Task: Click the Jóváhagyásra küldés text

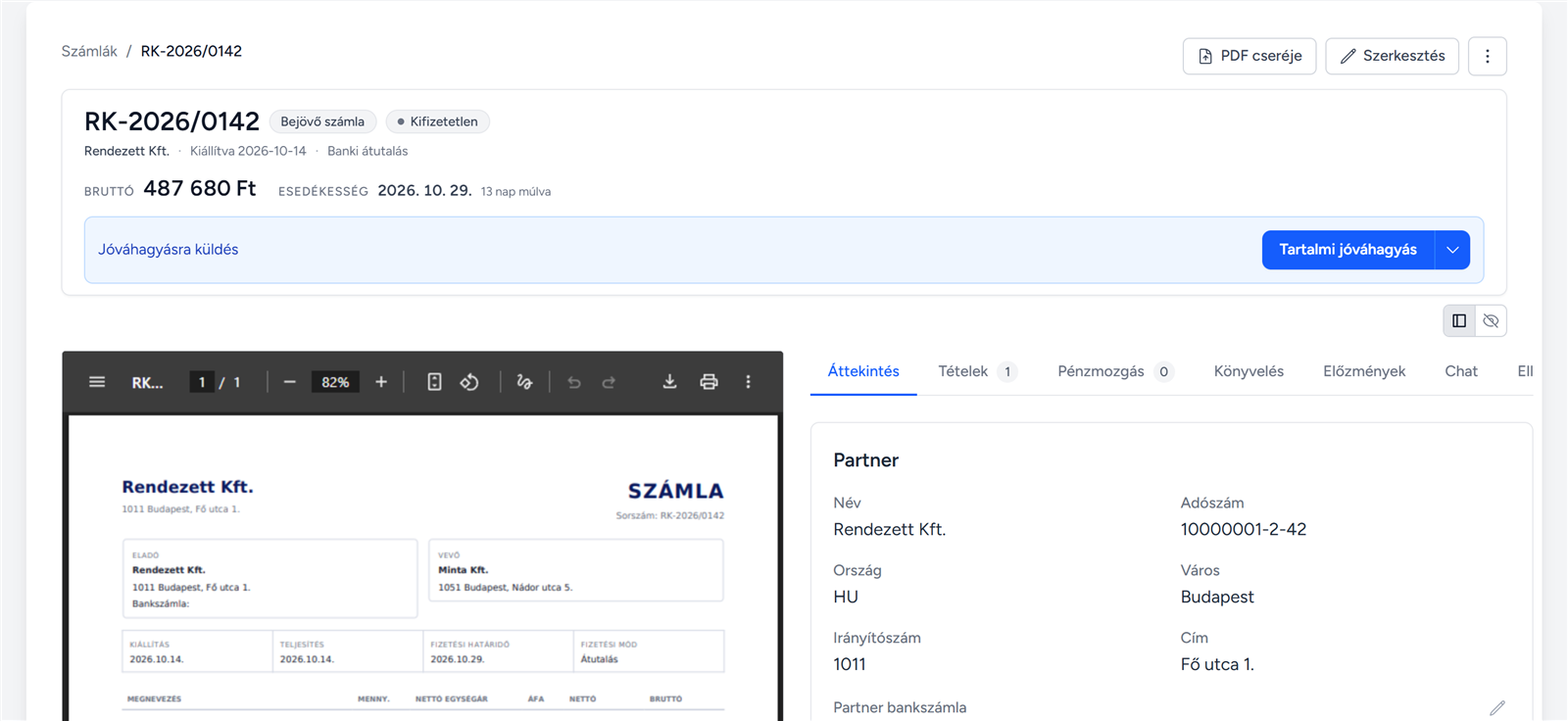Action: [x=169, y=250]
